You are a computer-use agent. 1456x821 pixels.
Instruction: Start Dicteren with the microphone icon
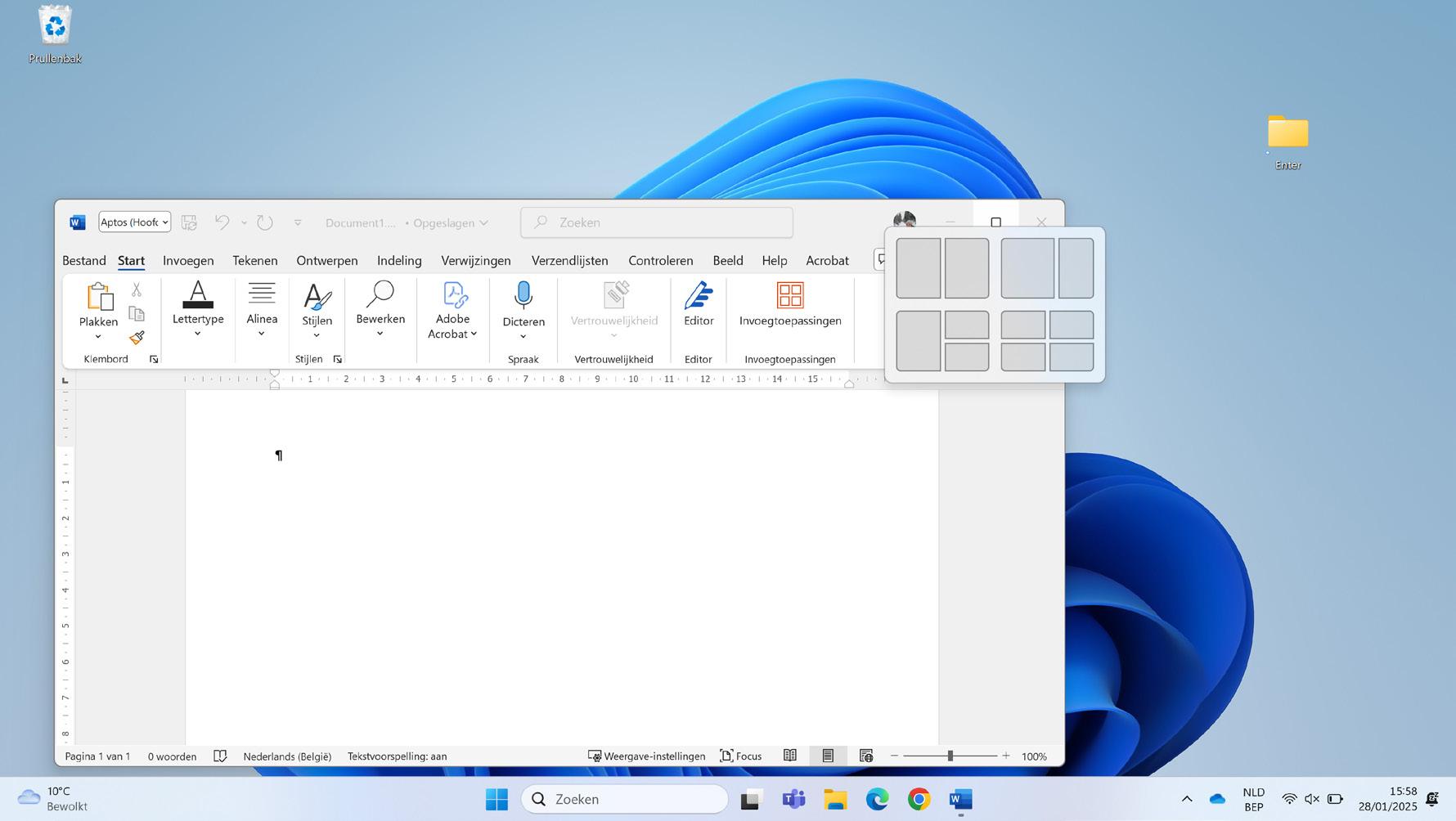tap(524, 295)
